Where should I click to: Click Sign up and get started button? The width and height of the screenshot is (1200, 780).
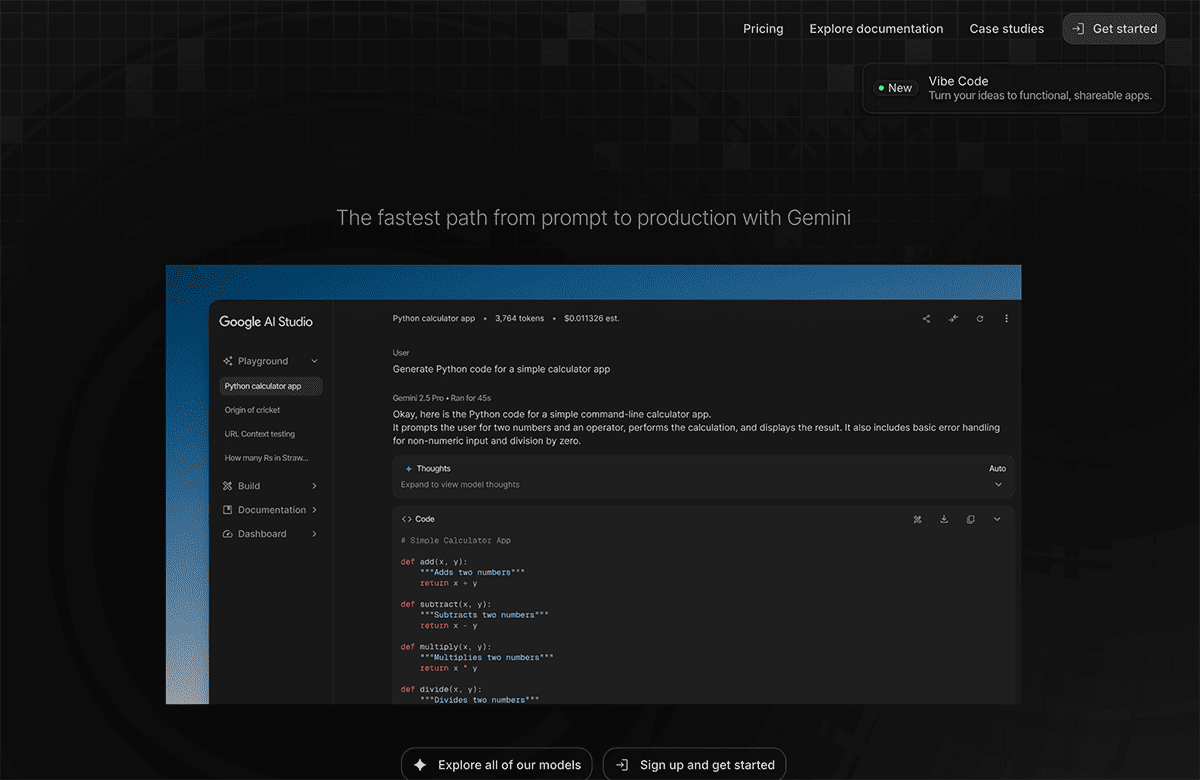[x=695, y=765]
